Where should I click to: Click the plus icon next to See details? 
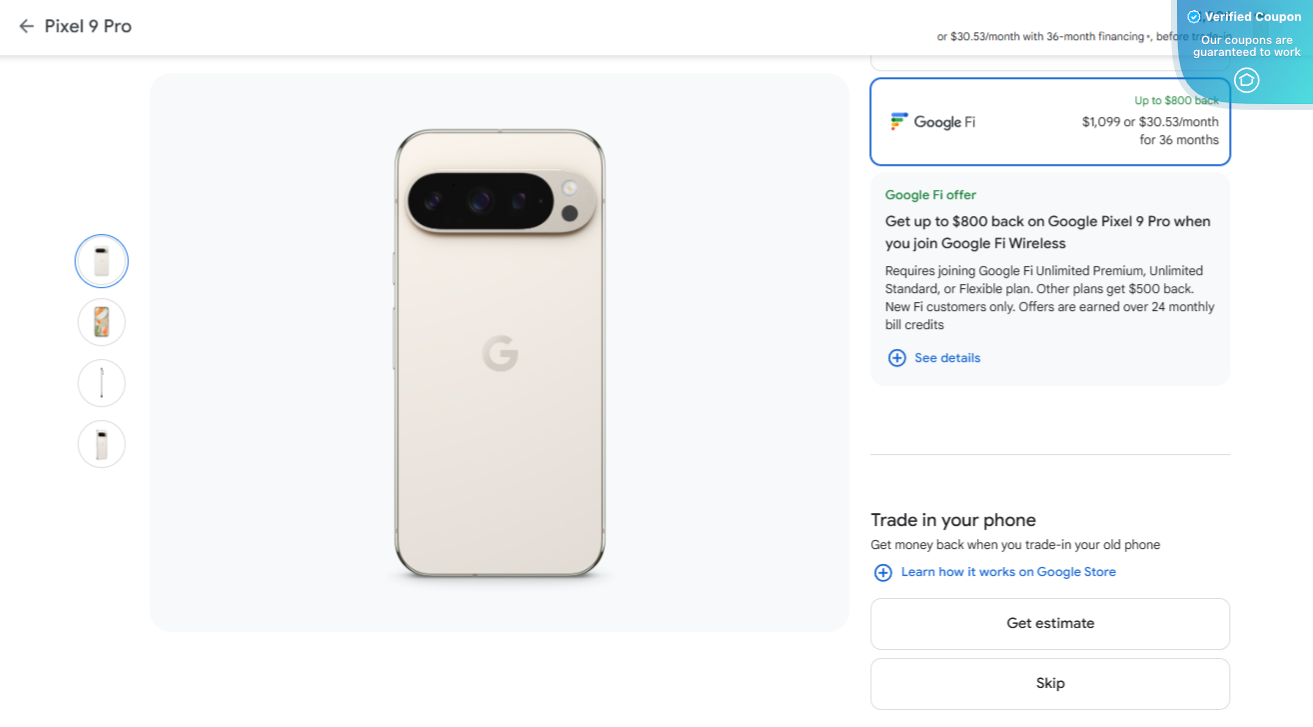[x=897, y=357]
